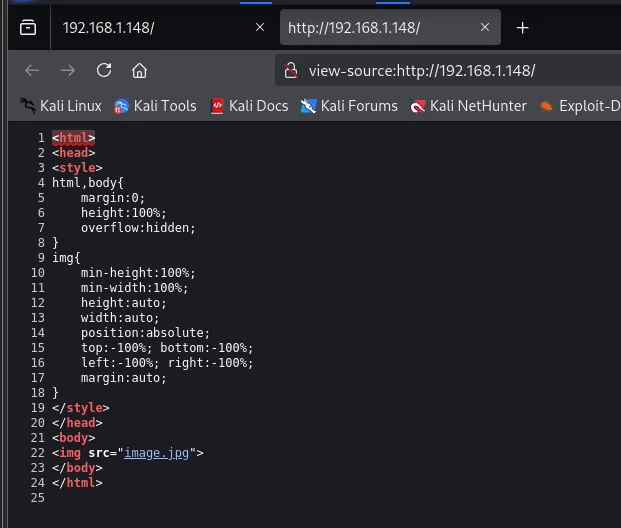Go forward using the forward arrow
The width and height of the screenshot is (621, 528).
click(x=68, y=71)
